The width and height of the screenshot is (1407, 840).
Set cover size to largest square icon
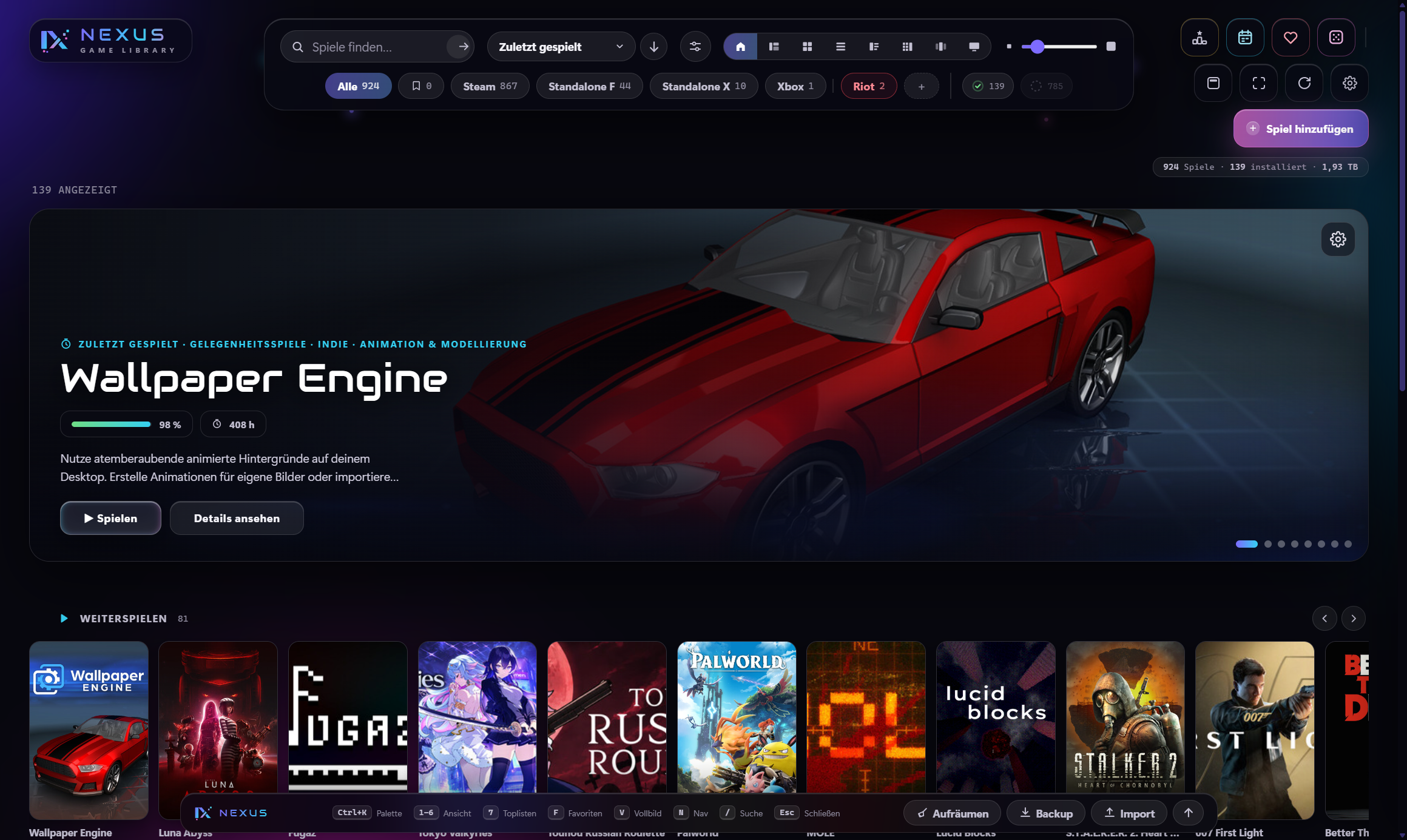[x=1111, y=47]
